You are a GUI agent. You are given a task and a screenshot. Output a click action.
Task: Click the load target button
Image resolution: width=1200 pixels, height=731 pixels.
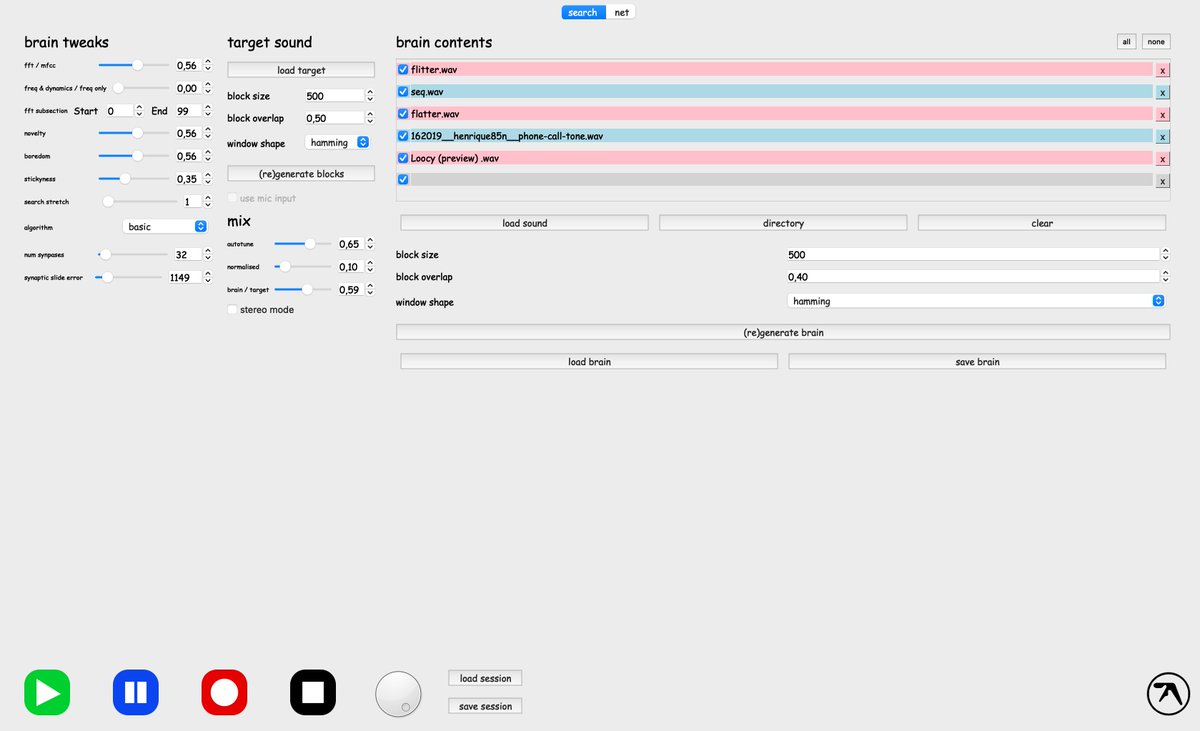click(301, 70)
